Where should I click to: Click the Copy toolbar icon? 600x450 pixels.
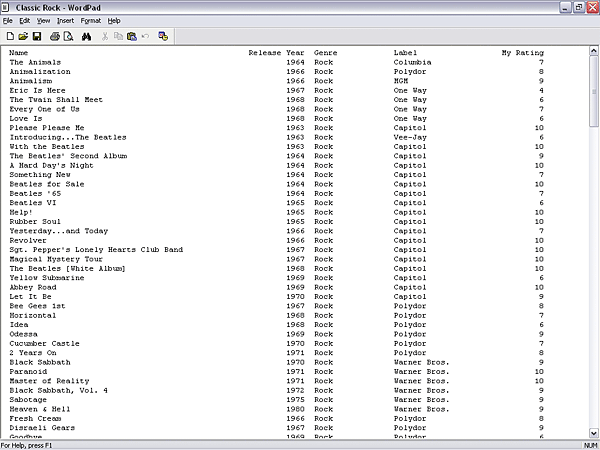pos(119,36)
